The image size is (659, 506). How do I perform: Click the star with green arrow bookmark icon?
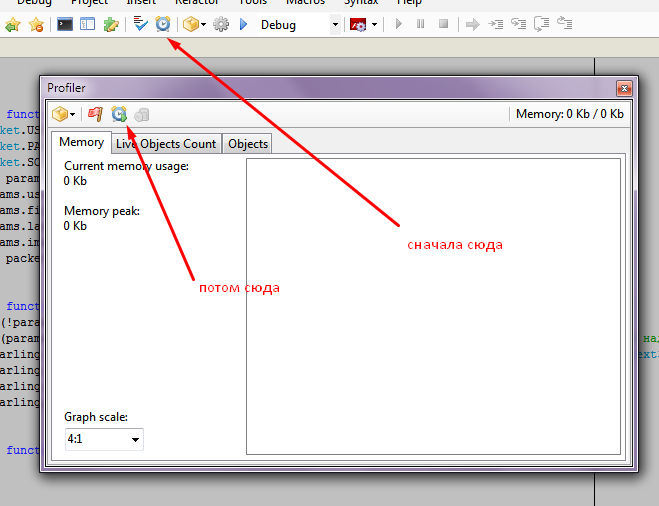point(13,24)
